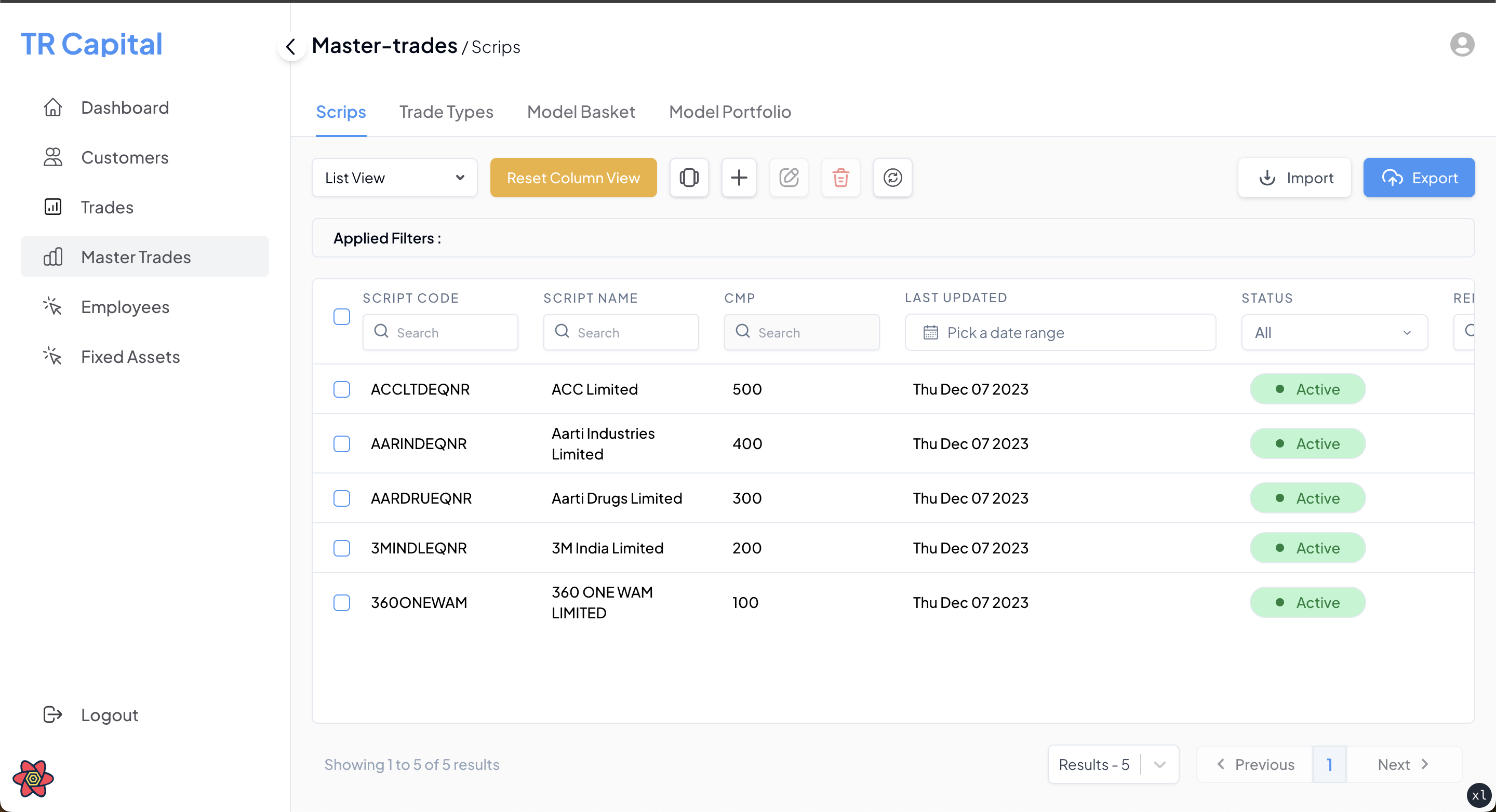Open the user profile avatar icon
The width and height of the screenshot is (1496, 812).
1462,45
